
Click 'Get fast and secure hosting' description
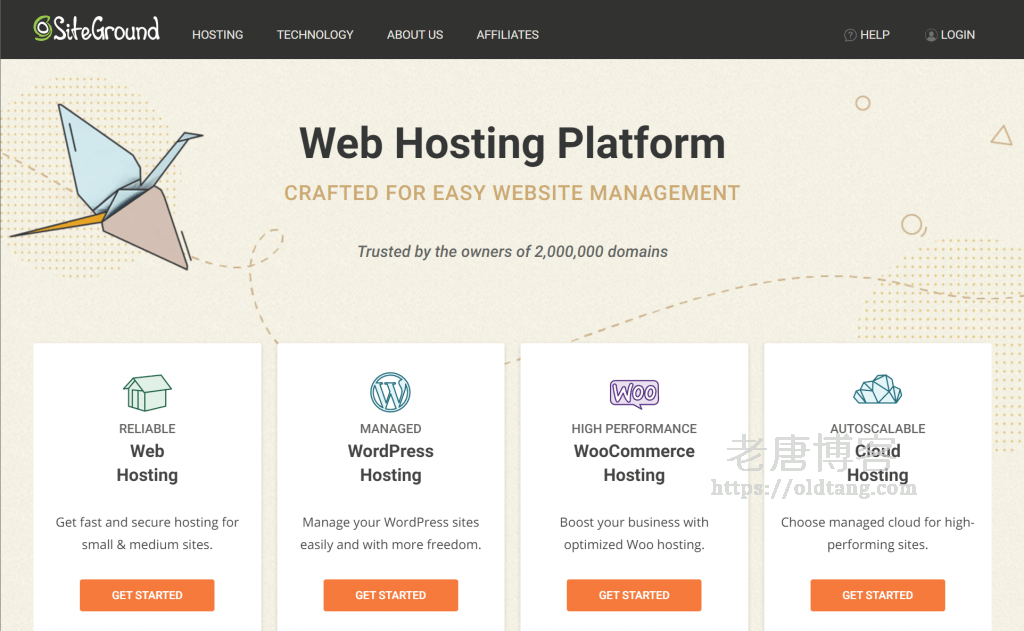(x=147, y=533)
